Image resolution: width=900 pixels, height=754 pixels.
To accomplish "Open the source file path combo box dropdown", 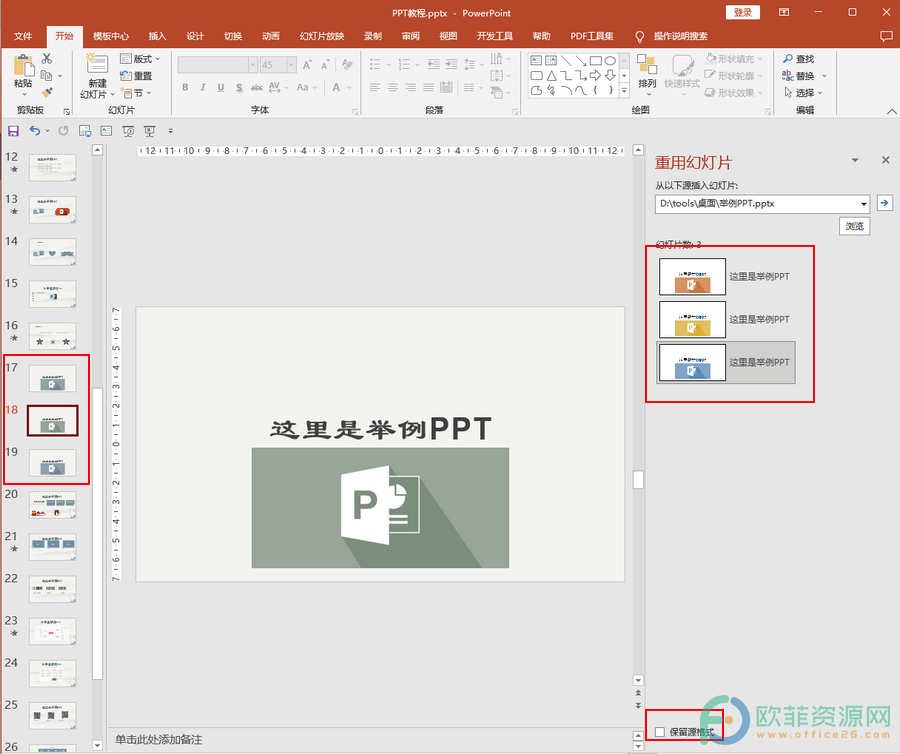I will point(864,204).
